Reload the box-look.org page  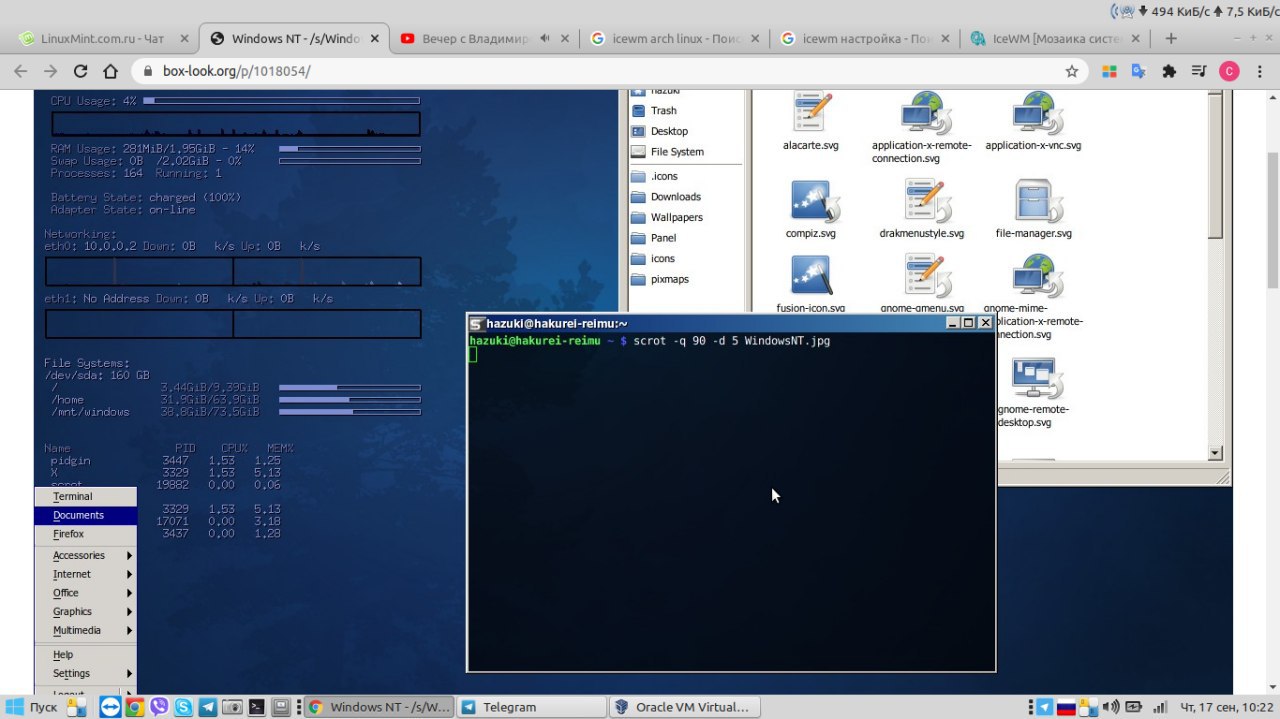pyautogui.click(x=81, y=72)
